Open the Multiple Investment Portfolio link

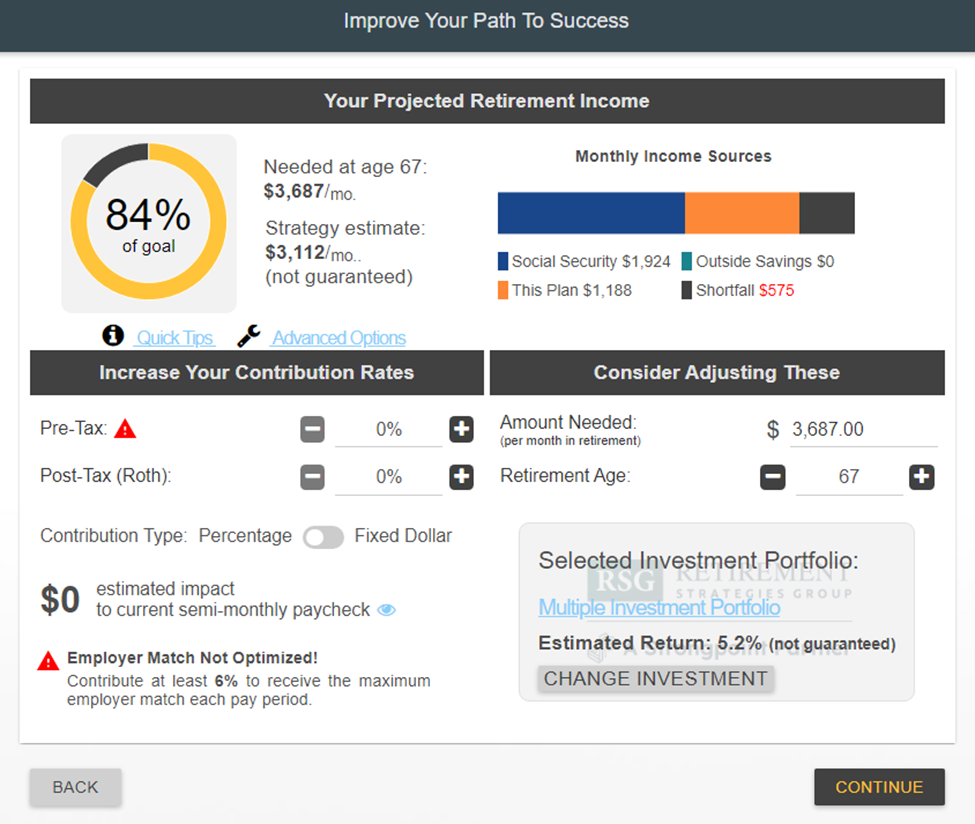point(659,607)
